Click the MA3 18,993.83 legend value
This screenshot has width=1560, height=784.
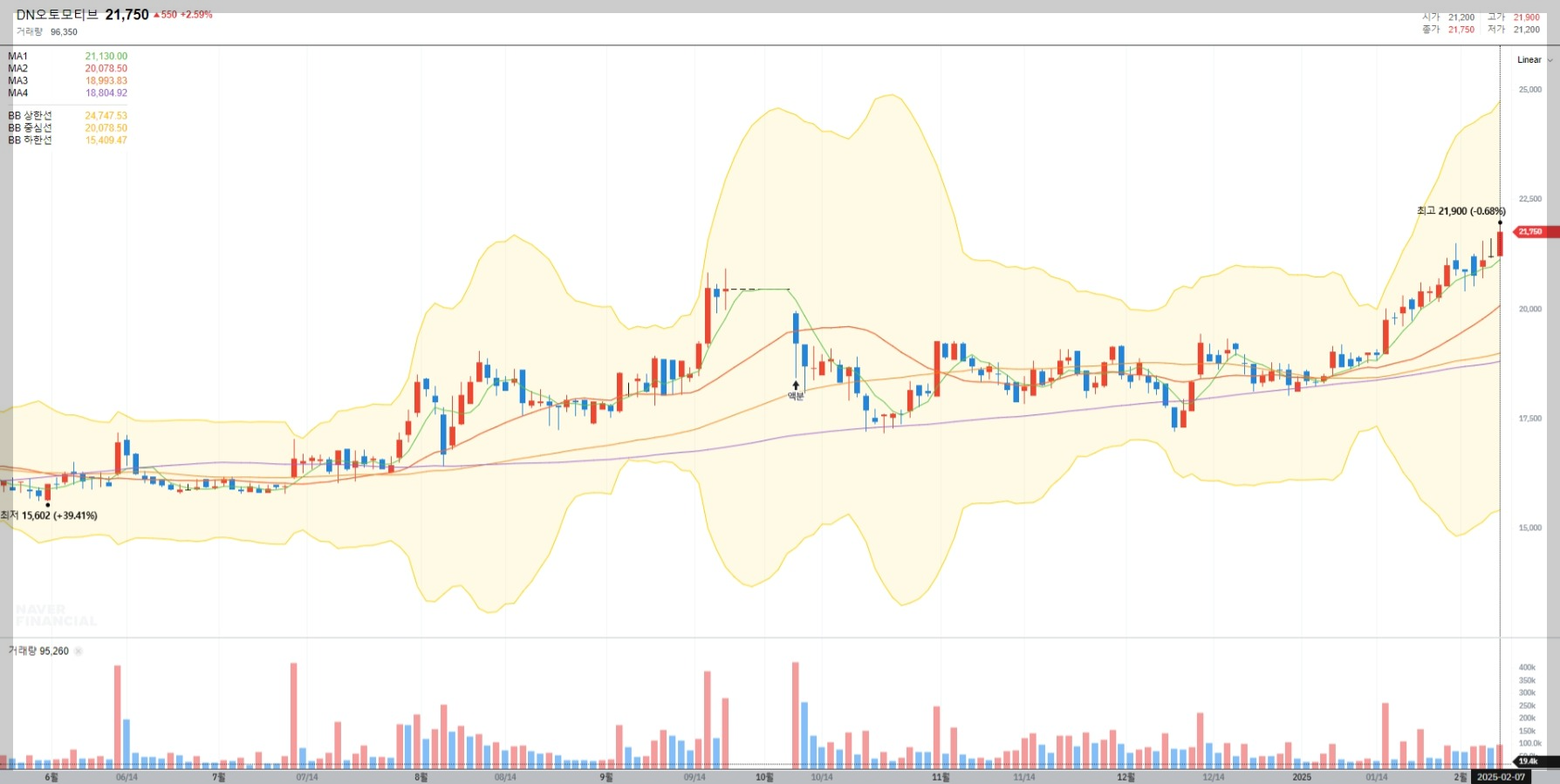(x=106, y=81)
